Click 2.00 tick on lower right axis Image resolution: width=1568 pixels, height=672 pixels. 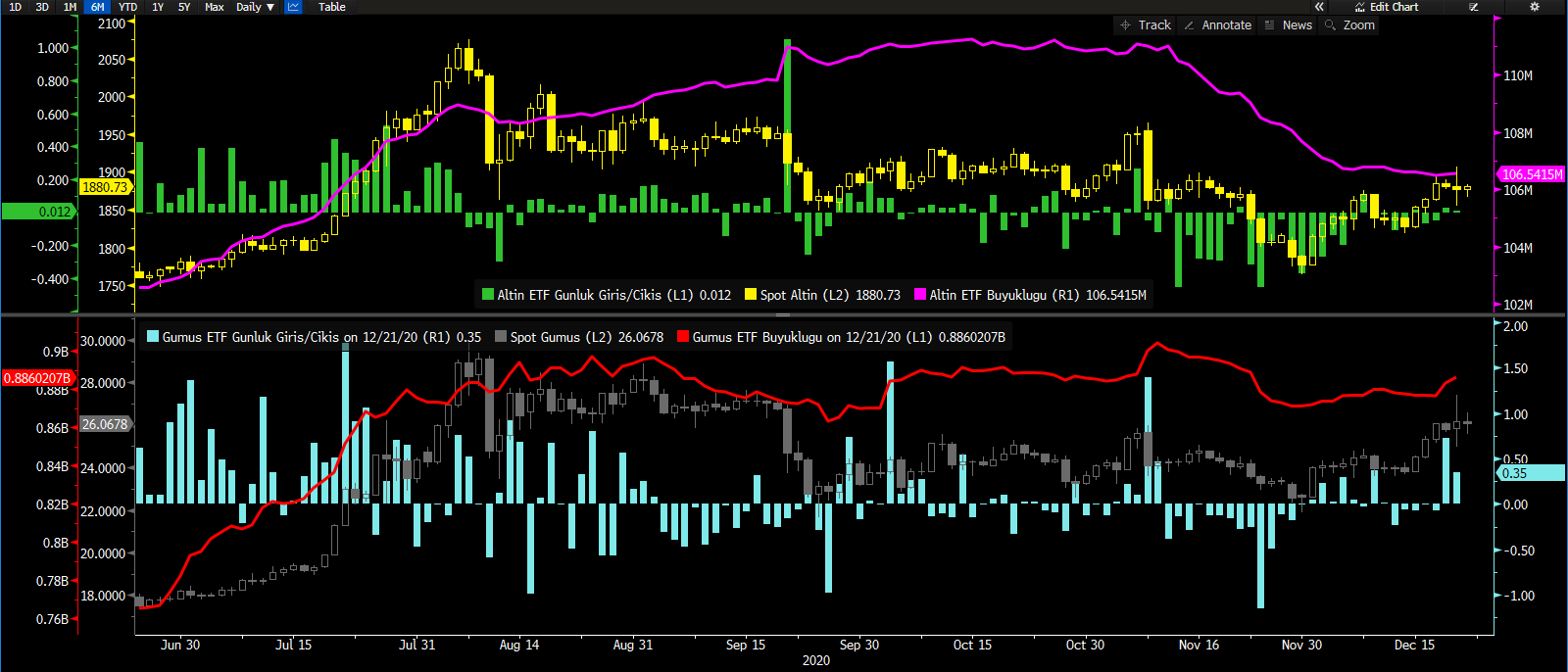pyautogui.click(x=1515, y=326)
